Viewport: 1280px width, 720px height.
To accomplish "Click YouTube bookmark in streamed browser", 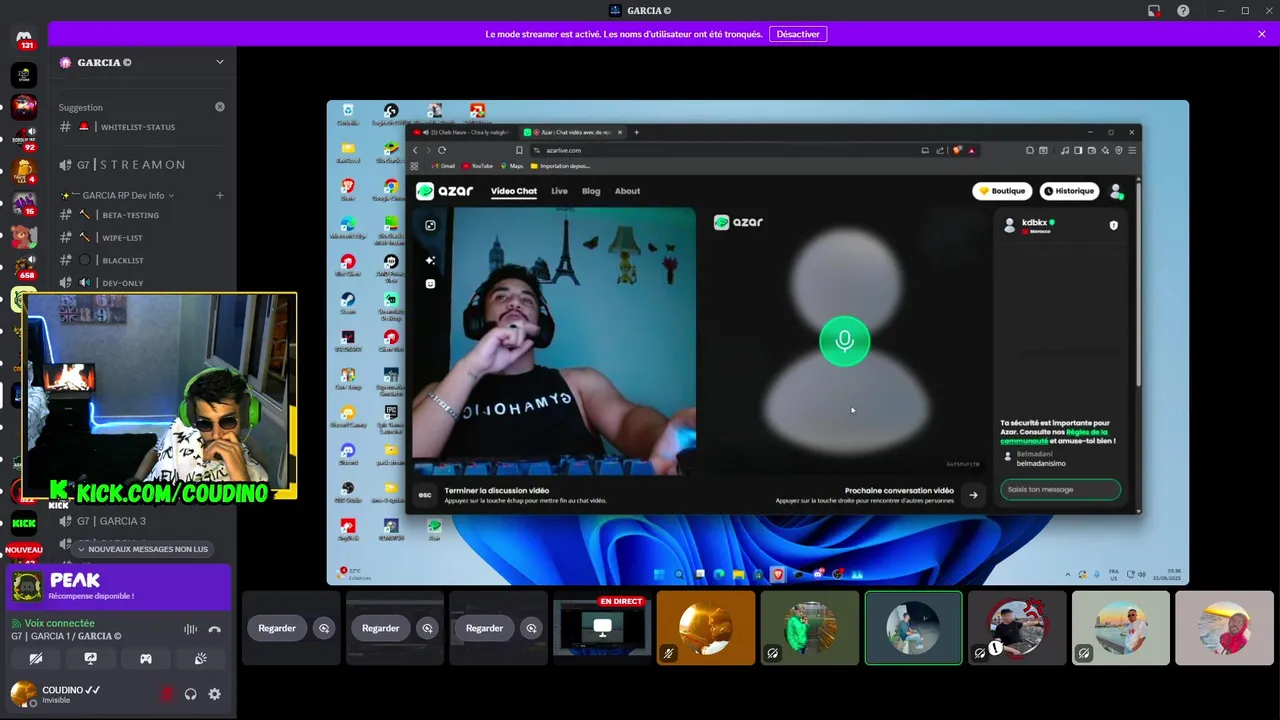I will coord(478,166).
